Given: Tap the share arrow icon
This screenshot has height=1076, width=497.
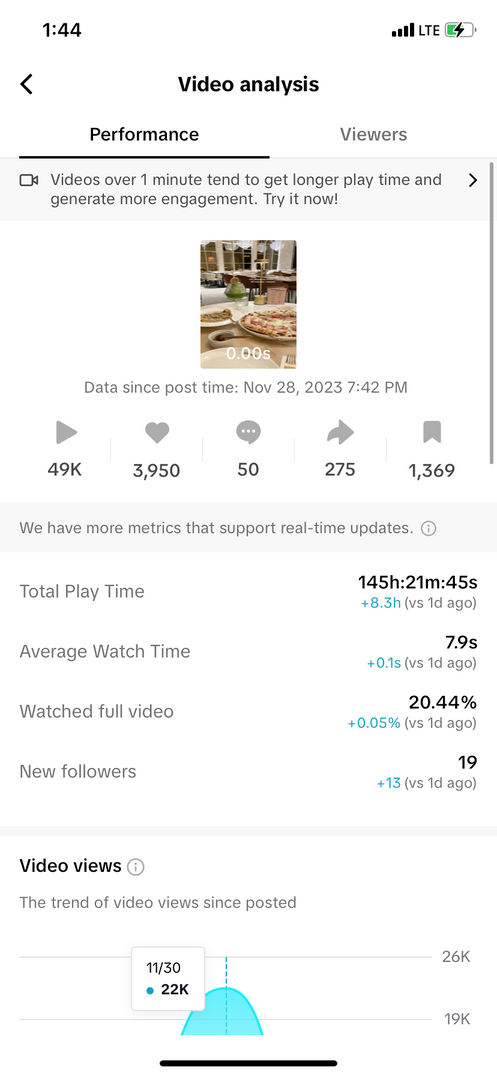Looking at the screenshot, I should tap(340, 432).
